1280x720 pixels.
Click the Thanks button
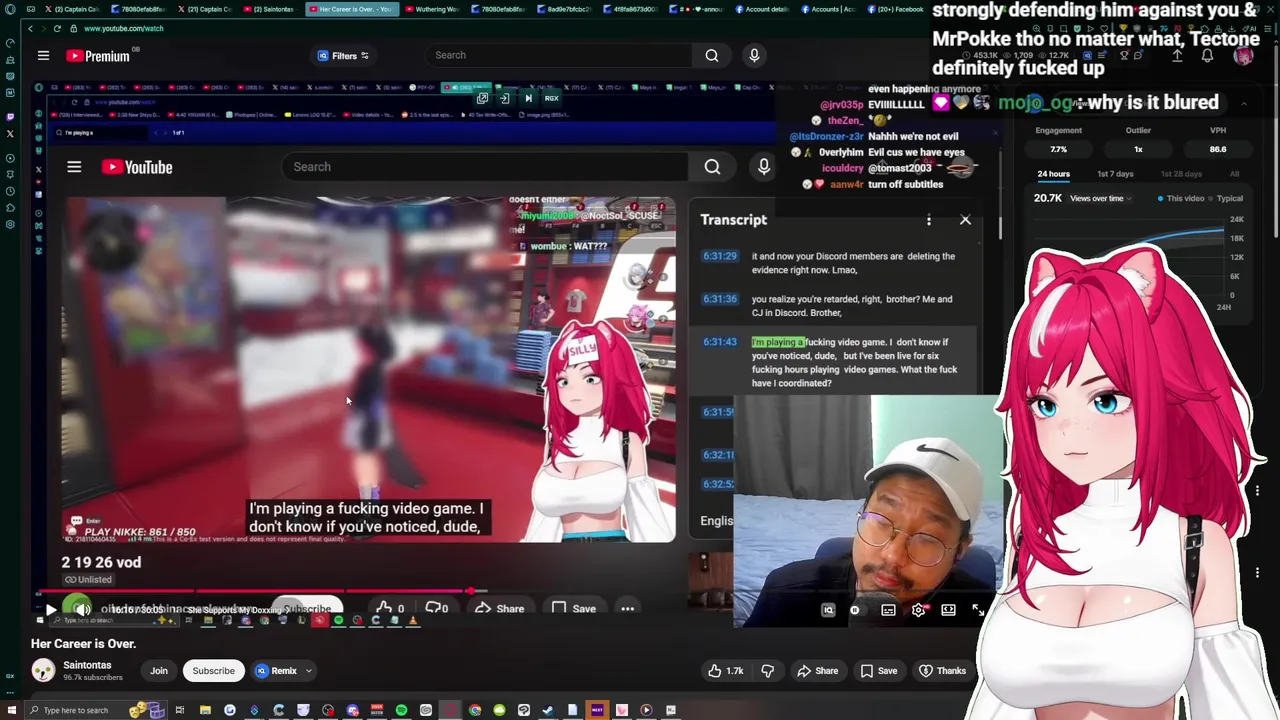[942, 671]
